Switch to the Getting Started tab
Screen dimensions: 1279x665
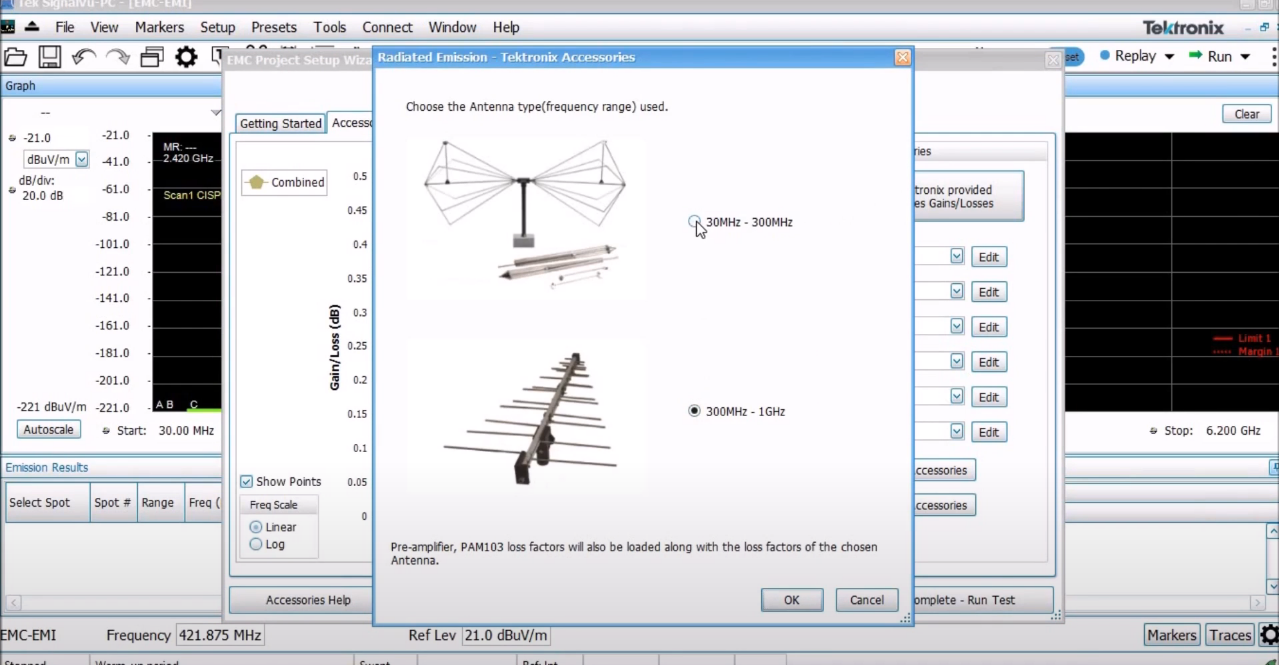tap(281, 123)
